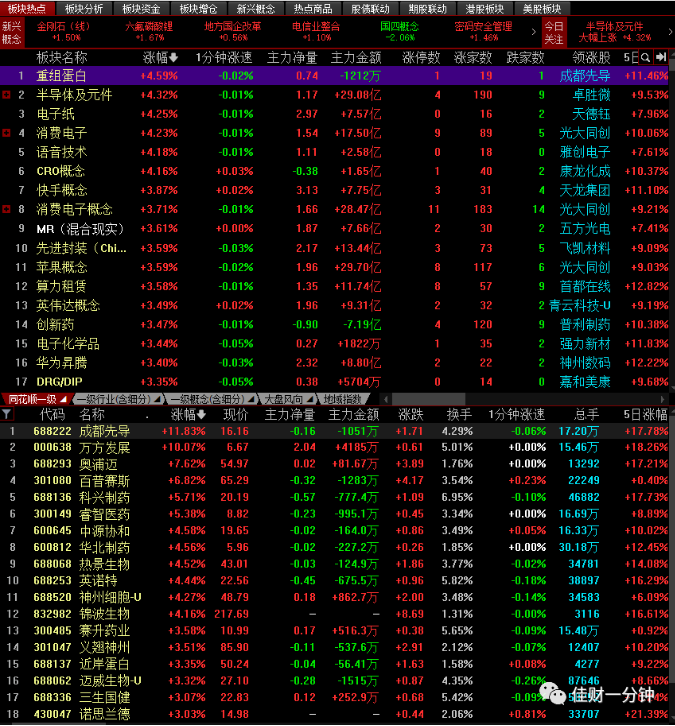Select stock 688293 奥浦迈 row
This screenshot has height=726, width=675.
334,464
